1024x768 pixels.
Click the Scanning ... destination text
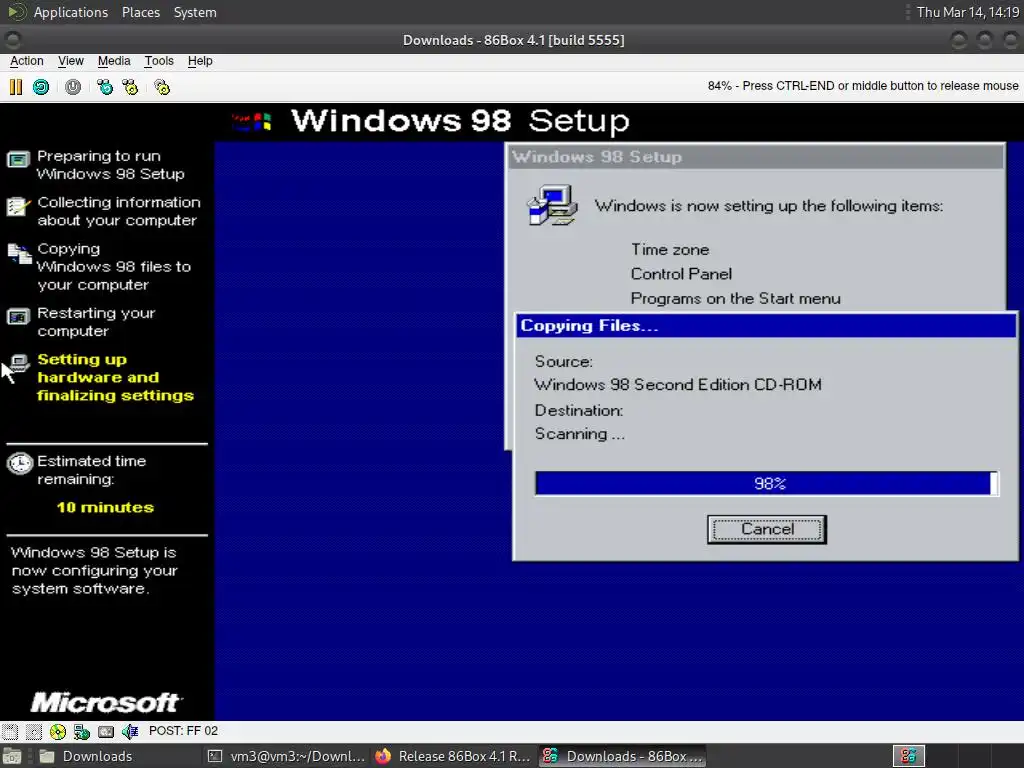tap(579, 434)
